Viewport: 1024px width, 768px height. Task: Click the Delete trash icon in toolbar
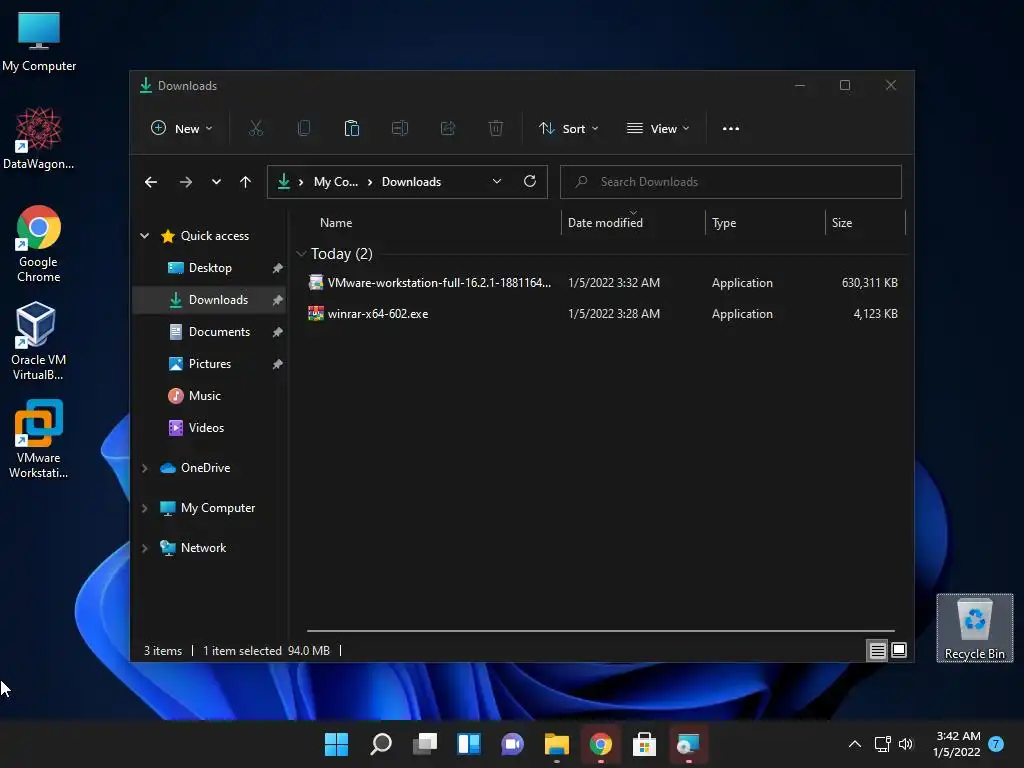pyautogui.click(x=496, y=129)
